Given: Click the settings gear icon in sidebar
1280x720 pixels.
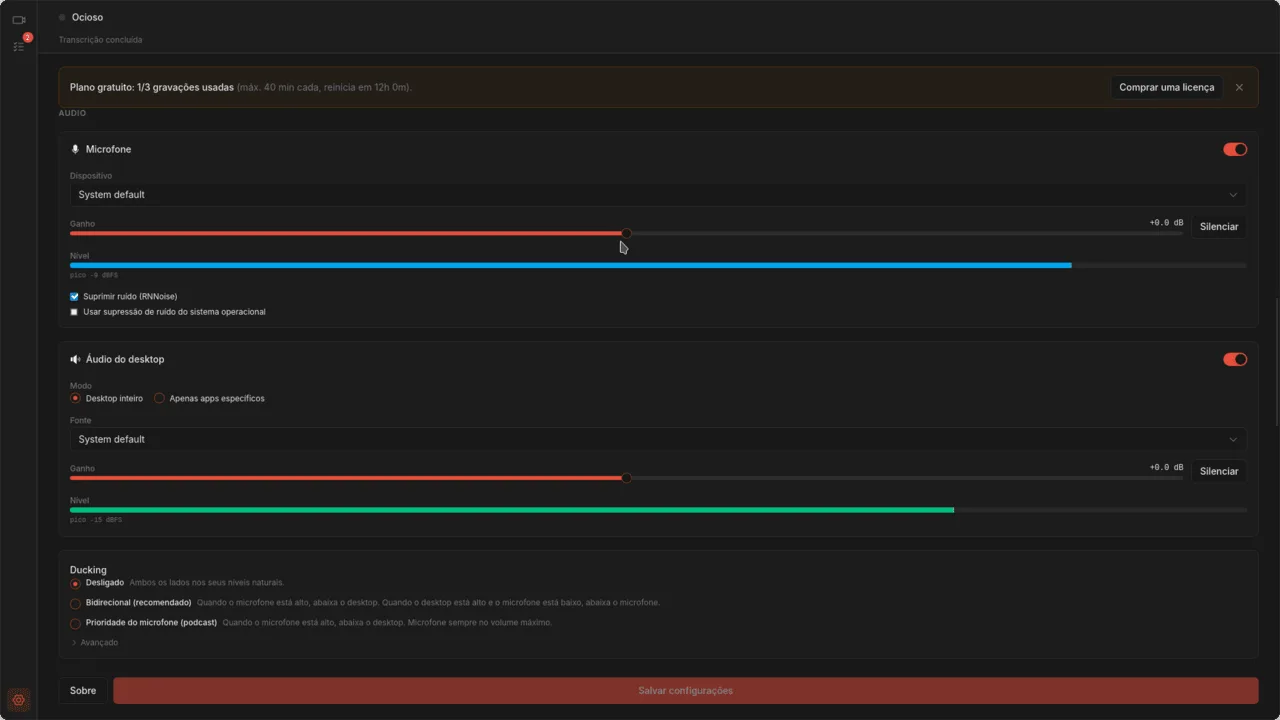Looking at the screenshot, I should point(18,700).
